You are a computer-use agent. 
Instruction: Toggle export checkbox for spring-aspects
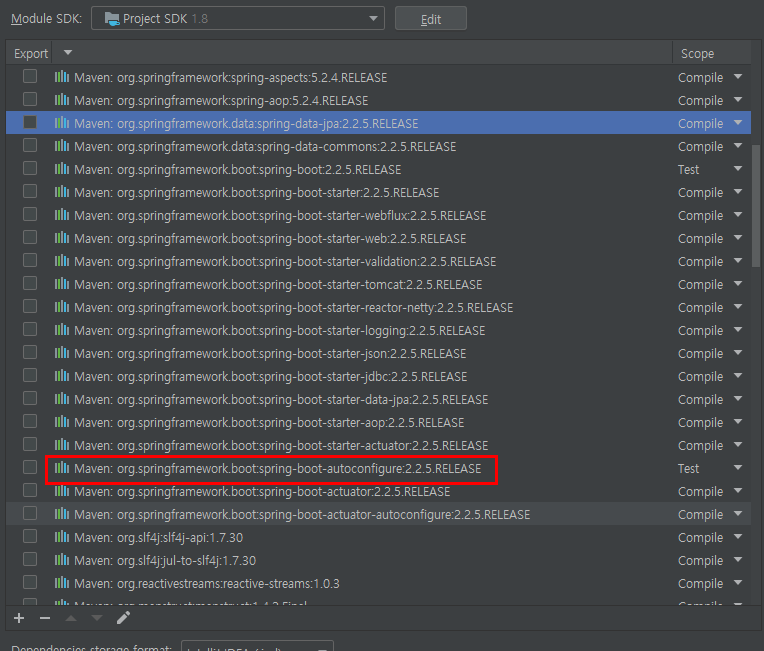pos(30,77)
